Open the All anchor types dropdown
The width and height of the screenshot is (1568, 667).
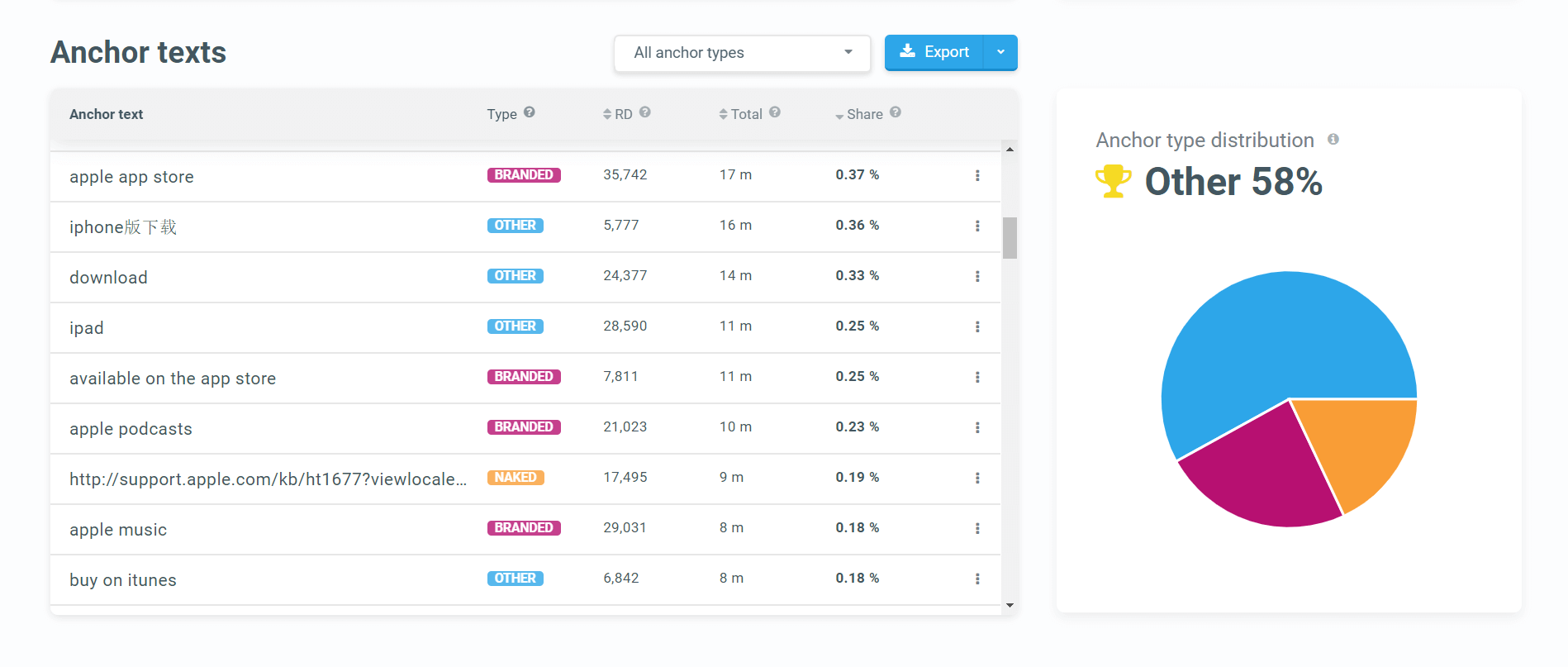point(742,53)
